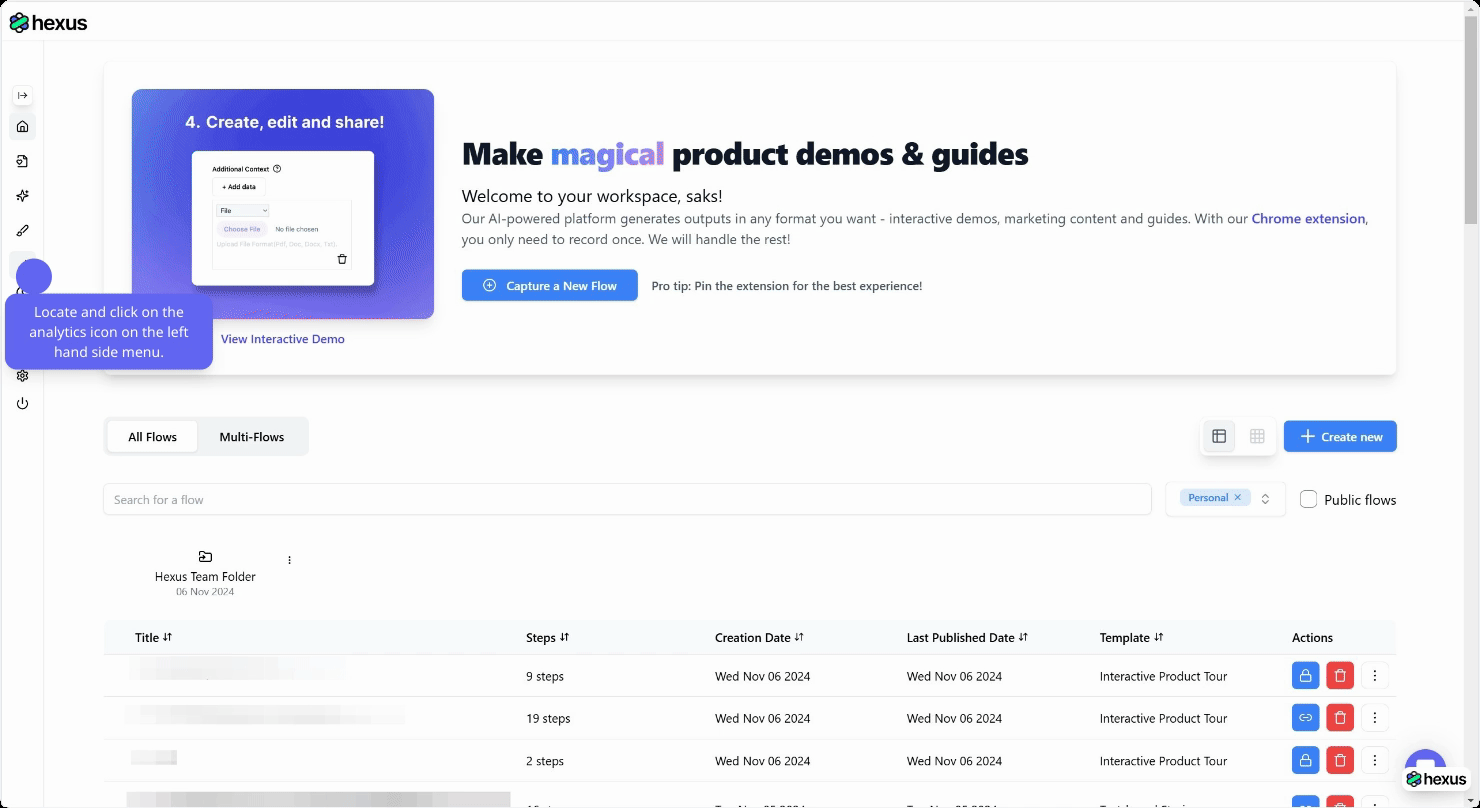Open the View Interactive Demo link
The image size is (1480, 808).
click(x=283, y=339)
